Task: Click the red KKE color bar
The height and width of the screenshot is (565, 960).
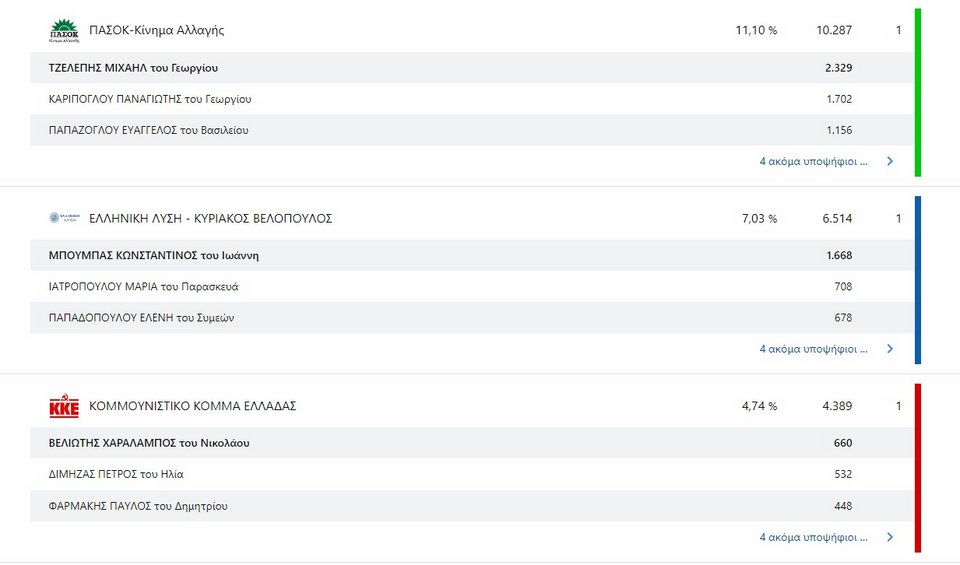Action: (x=917, y=467)
